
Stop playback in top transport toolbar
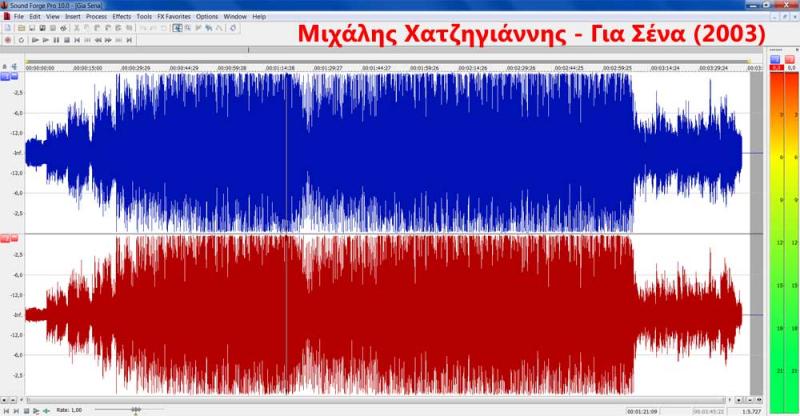pyautogui.click(x=67, y=40)
